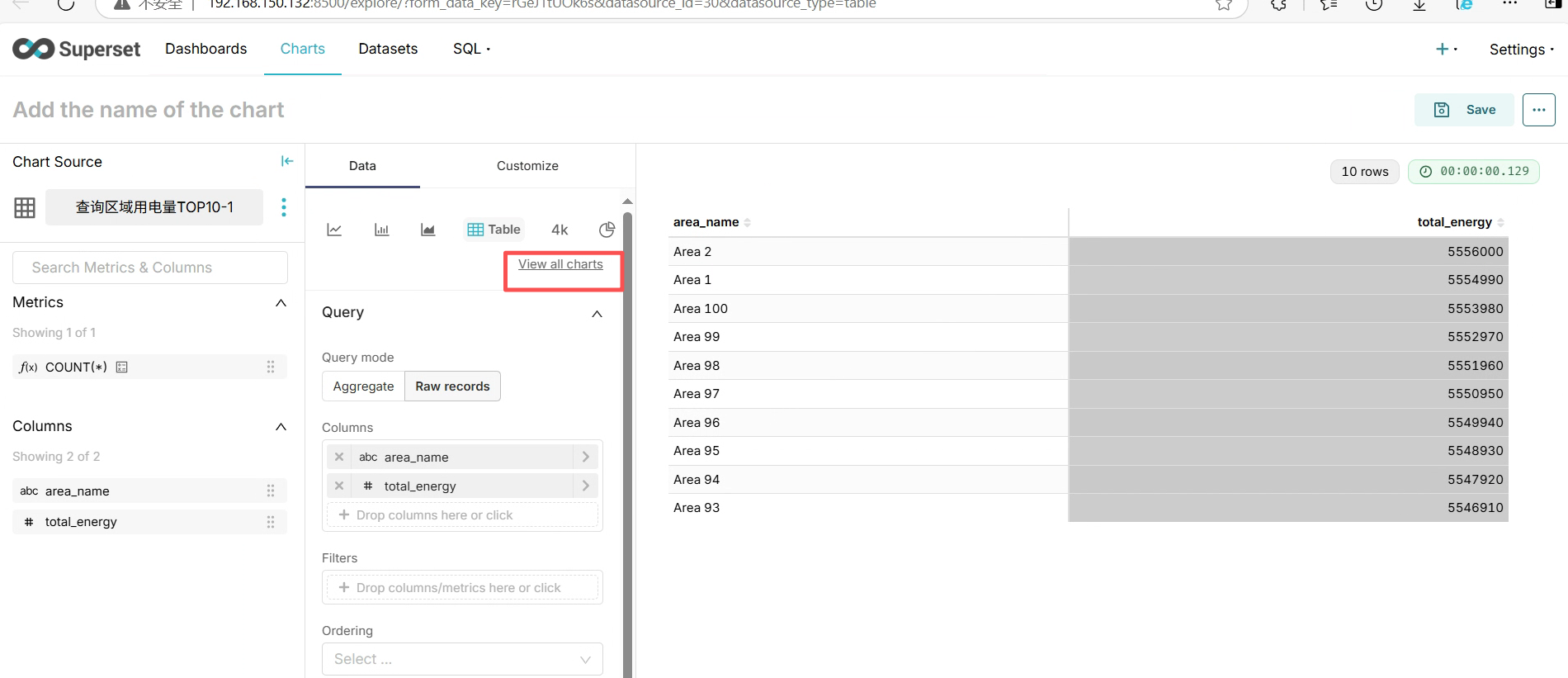The width and height of the screenshot is (1568, 678).
Task: Expand total_energy column options arrow
Action: (x=585, y=486)
